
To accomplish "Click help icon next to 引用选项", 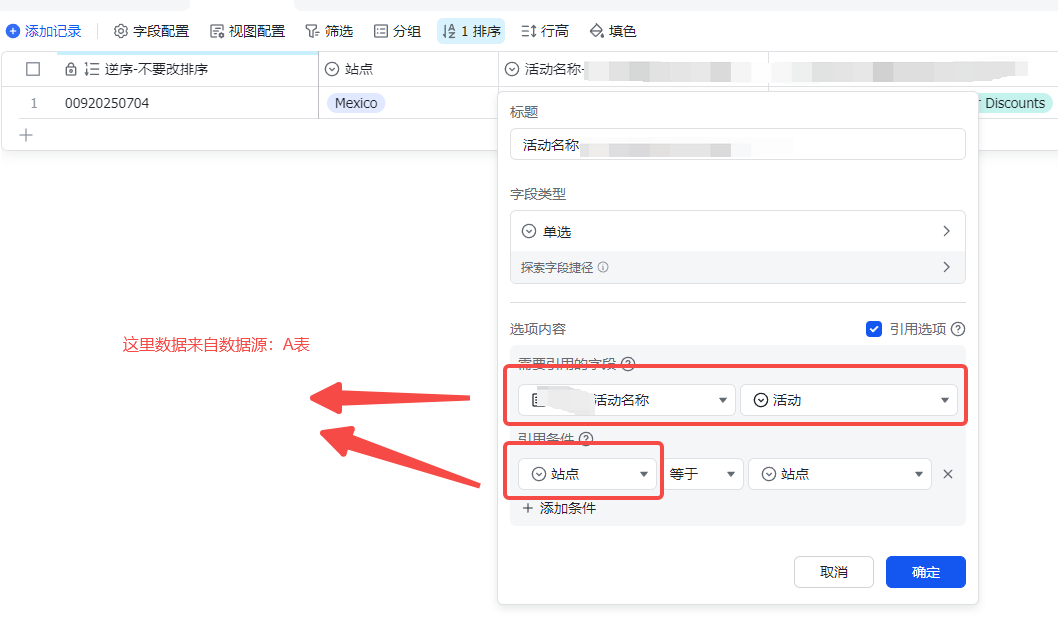I will click(958, 329).
